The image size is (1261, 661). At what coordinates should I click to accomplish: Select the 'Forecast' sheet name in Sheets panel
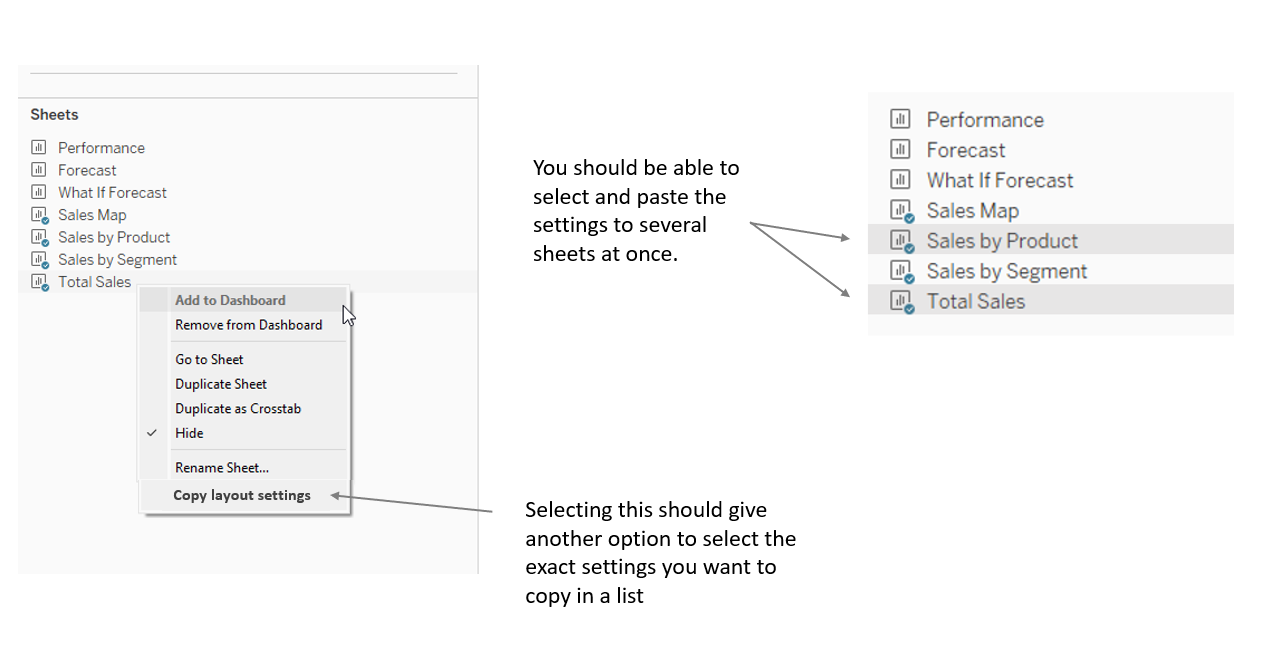click(87, 170)
